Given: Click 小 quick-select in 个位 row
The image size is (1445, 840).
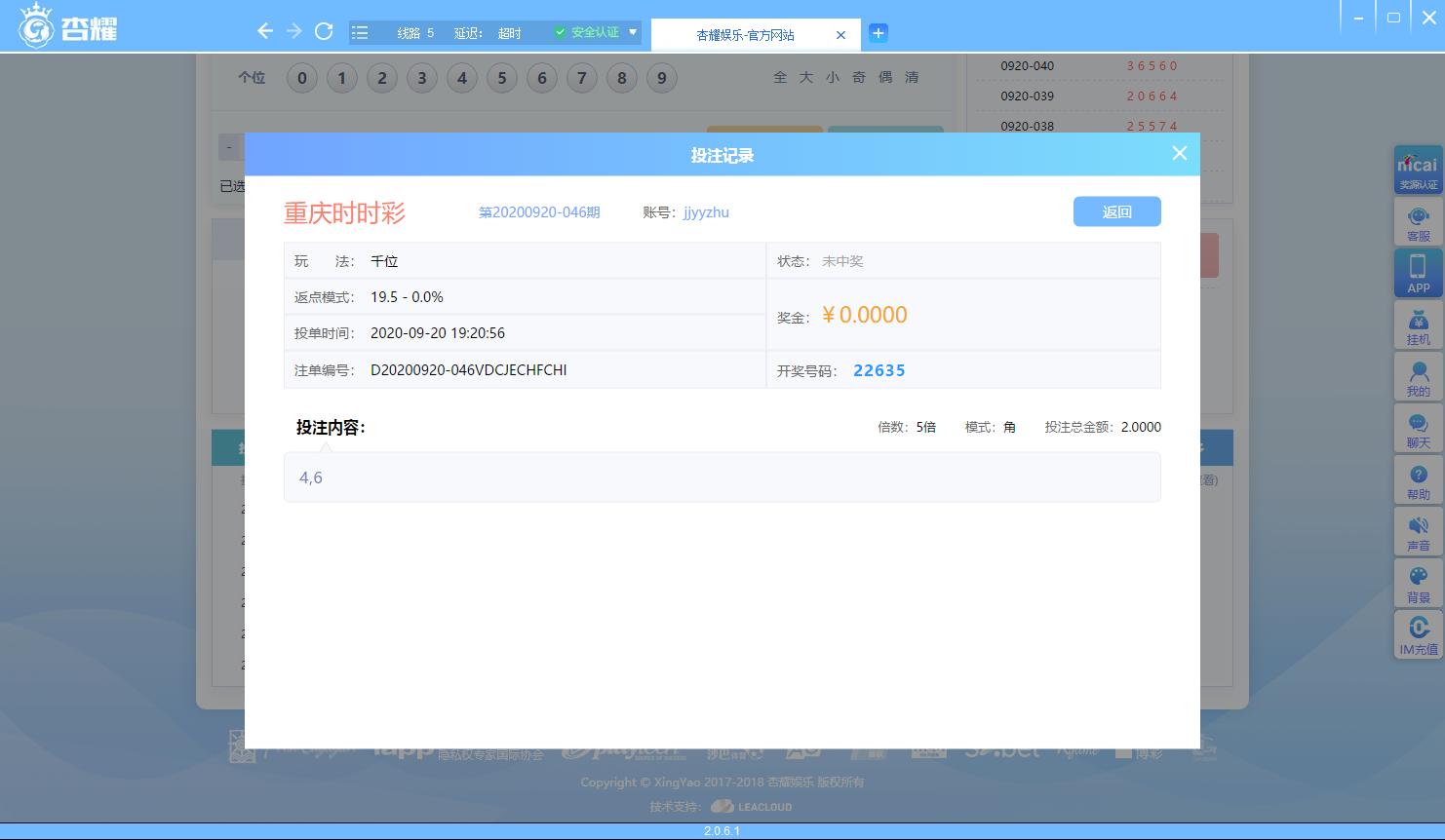Looking at the screenshot, I should [833, 77].
